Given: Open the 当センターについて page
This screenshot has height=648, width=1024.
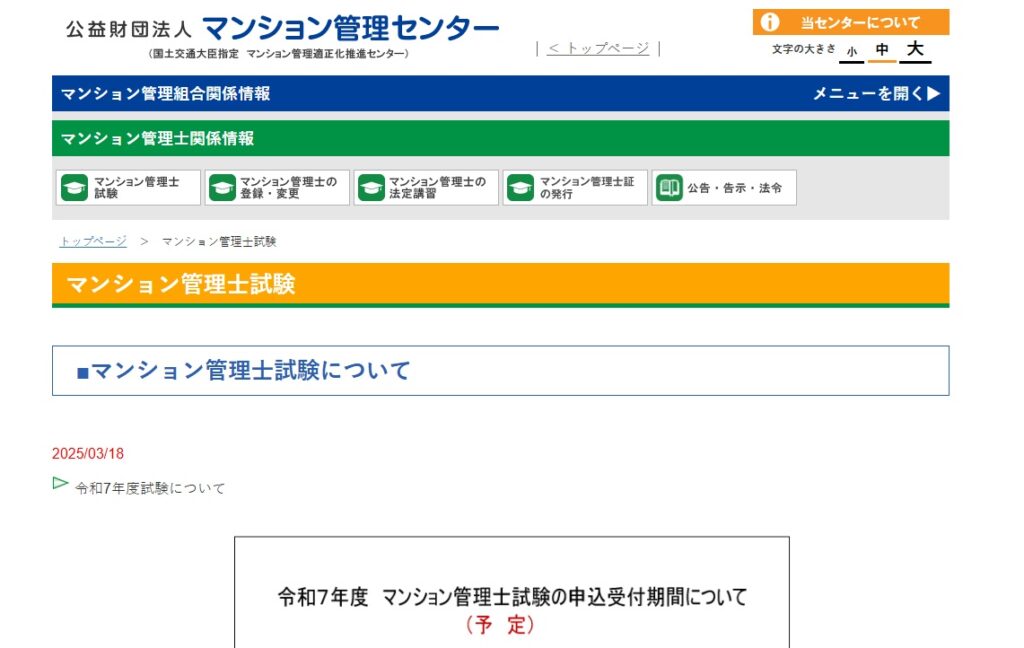Looking at the screenshot, I should [x=851, y=22].
